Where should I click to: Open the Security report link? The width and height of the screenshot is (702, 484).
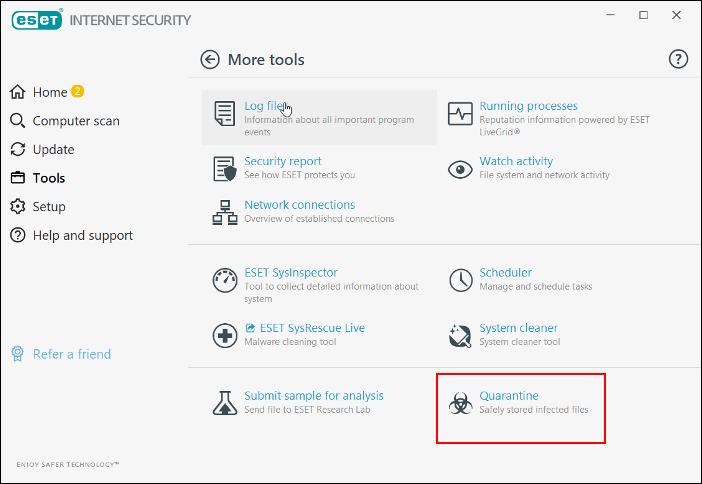[x=283, y=161]
